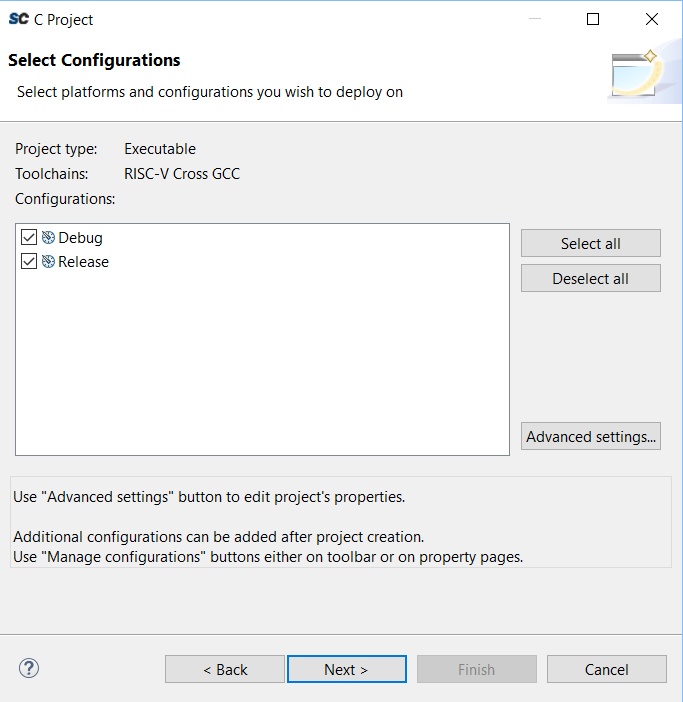This screenshot has width=683, height=702.
Task: Go to previous page with Back button
Action: pyautogui.click(x=225, y=669)
